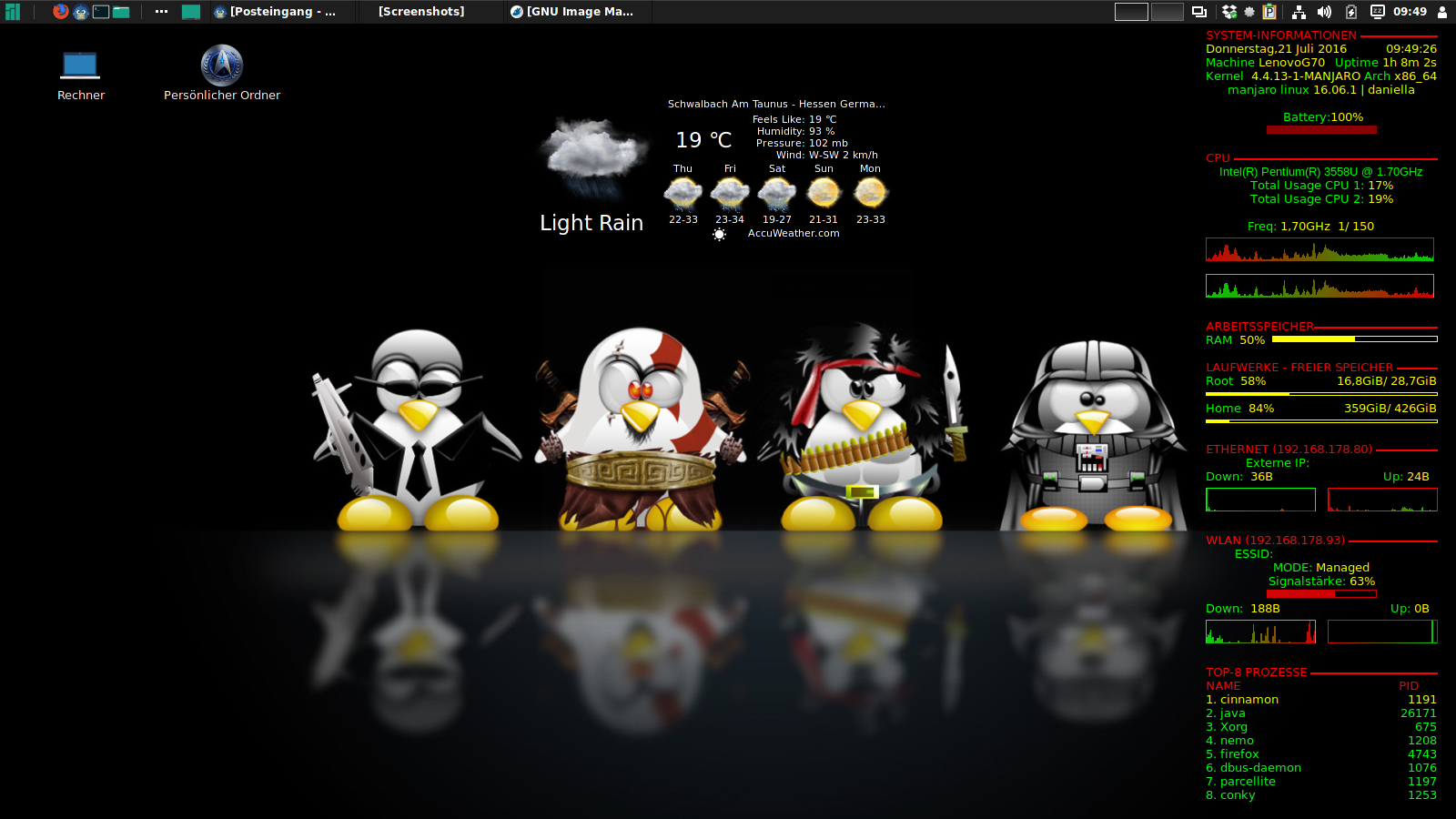Click the Home 84% disk usage text
Viewport: 1456px width, 819px height.
click(x=1239, y=409)
